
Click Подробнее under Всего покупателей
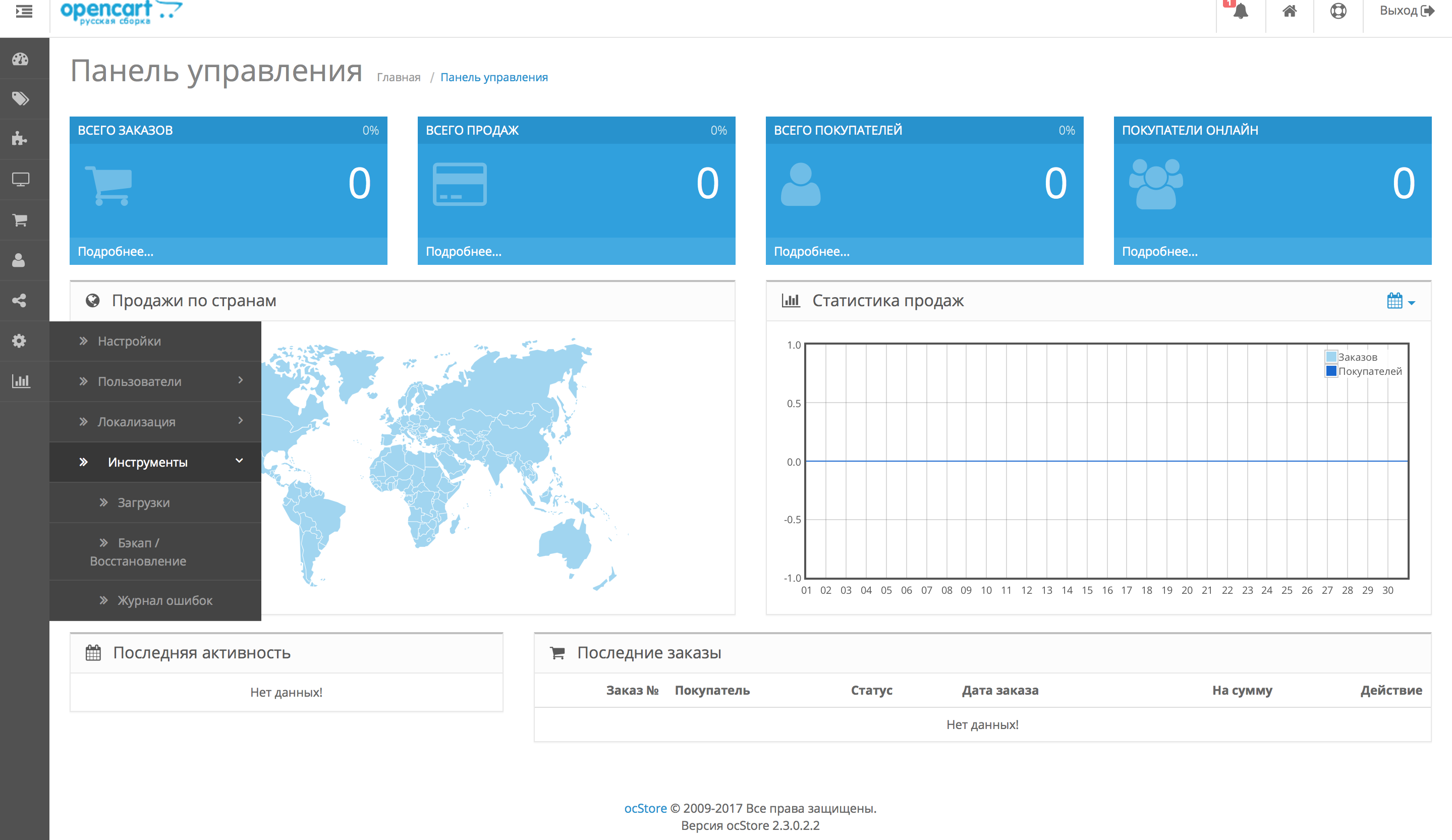click(x=811, y=251)
